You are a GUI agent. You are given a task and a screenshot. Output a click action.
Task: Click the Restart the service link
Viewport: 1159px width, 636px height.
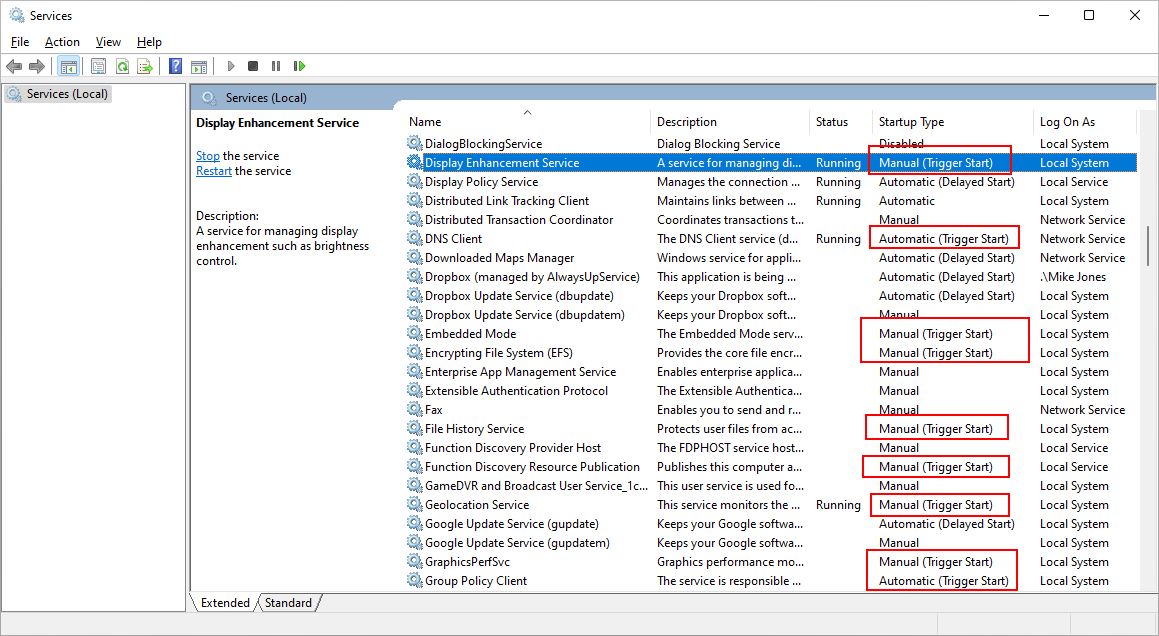(214, 171)
